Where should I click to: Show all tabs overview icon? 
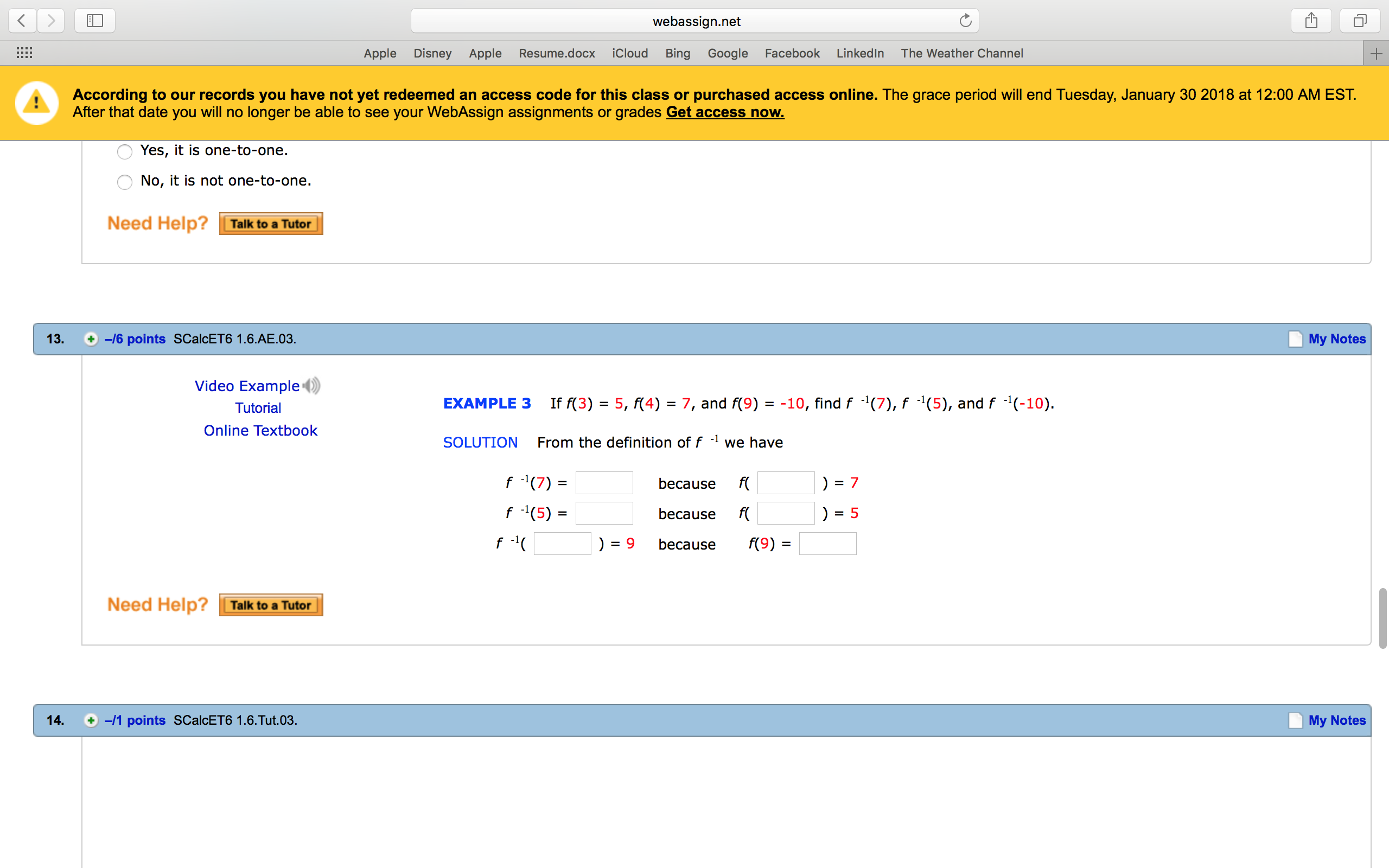point(1360,21)
